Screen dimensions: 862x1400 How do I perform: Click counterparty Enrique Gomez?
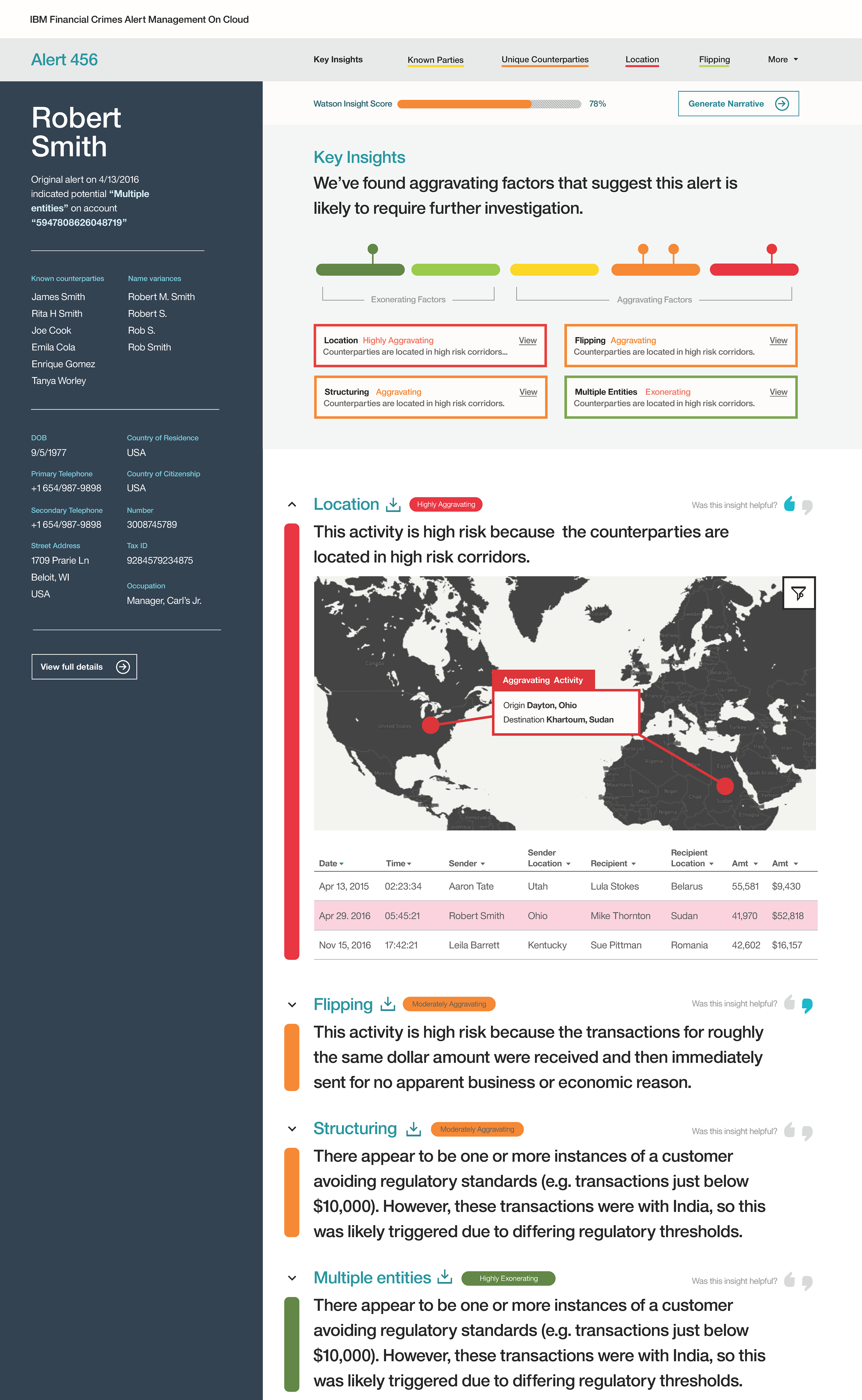click(x=63, y=364)
